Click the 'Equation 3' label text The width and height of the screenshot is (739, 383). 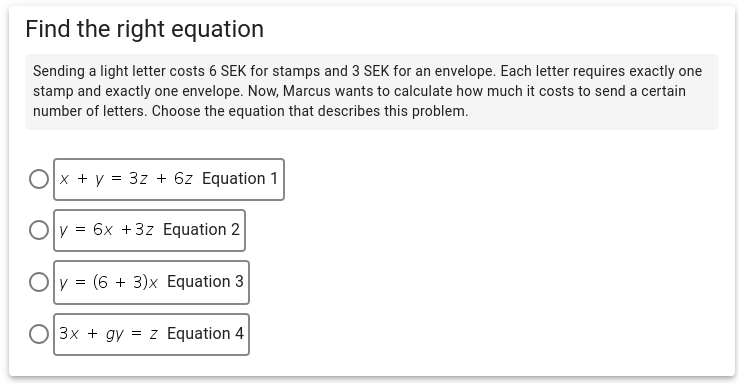click(x=205, y=281)
